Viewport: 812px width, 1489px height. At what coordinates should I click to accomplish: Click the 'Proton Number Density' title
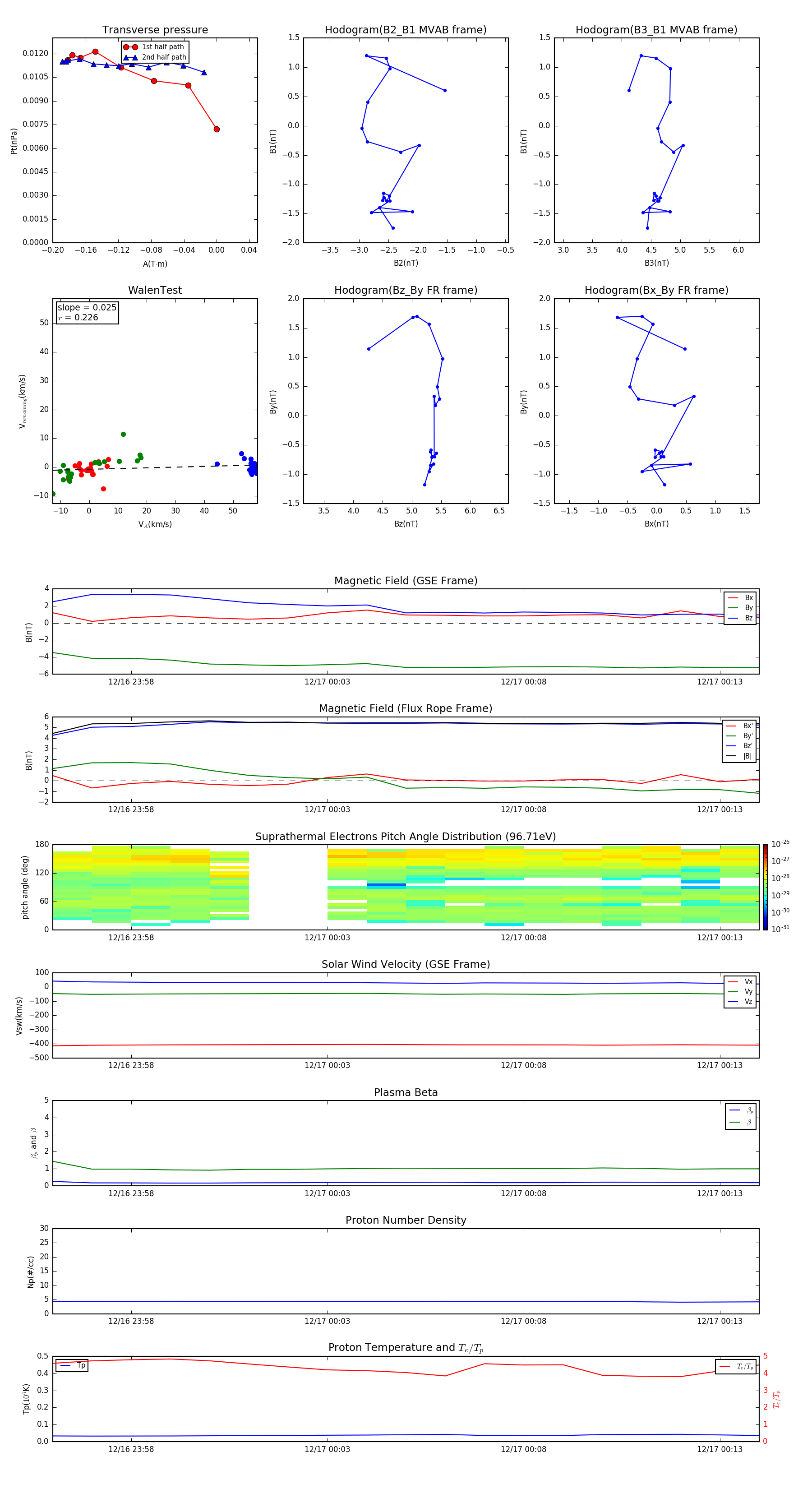click(x=406, y=1220)
